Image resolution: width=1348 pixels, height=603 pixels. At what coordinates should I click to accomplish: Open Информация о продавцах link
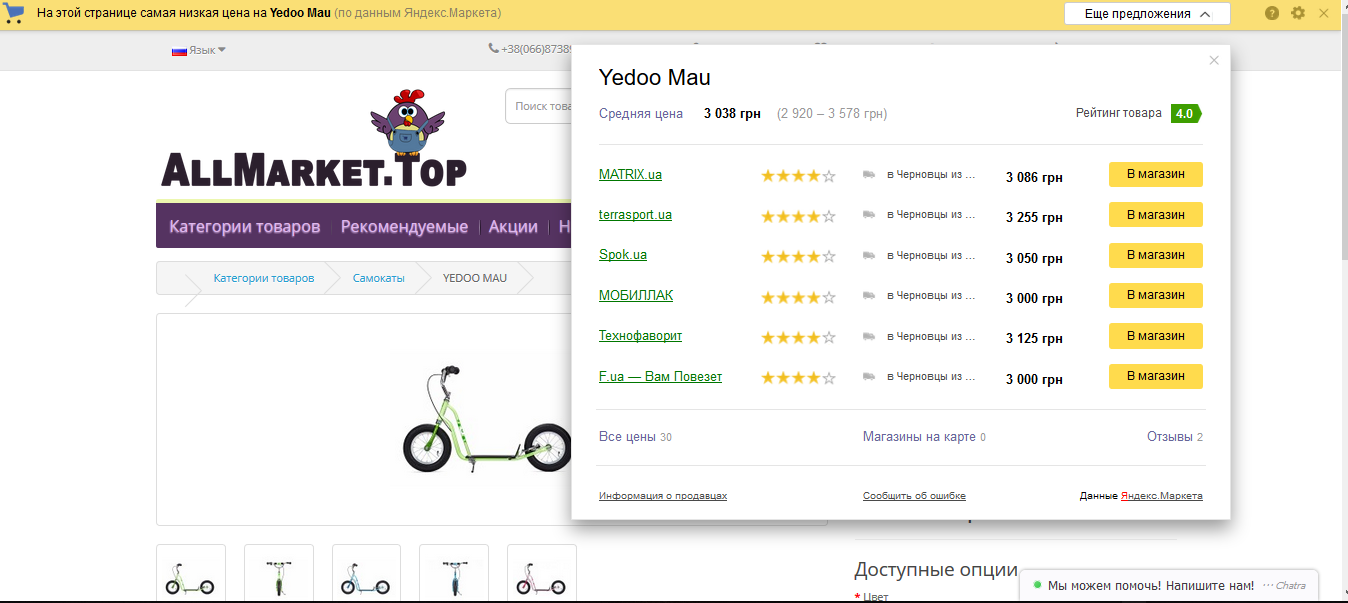coord(663,496)
